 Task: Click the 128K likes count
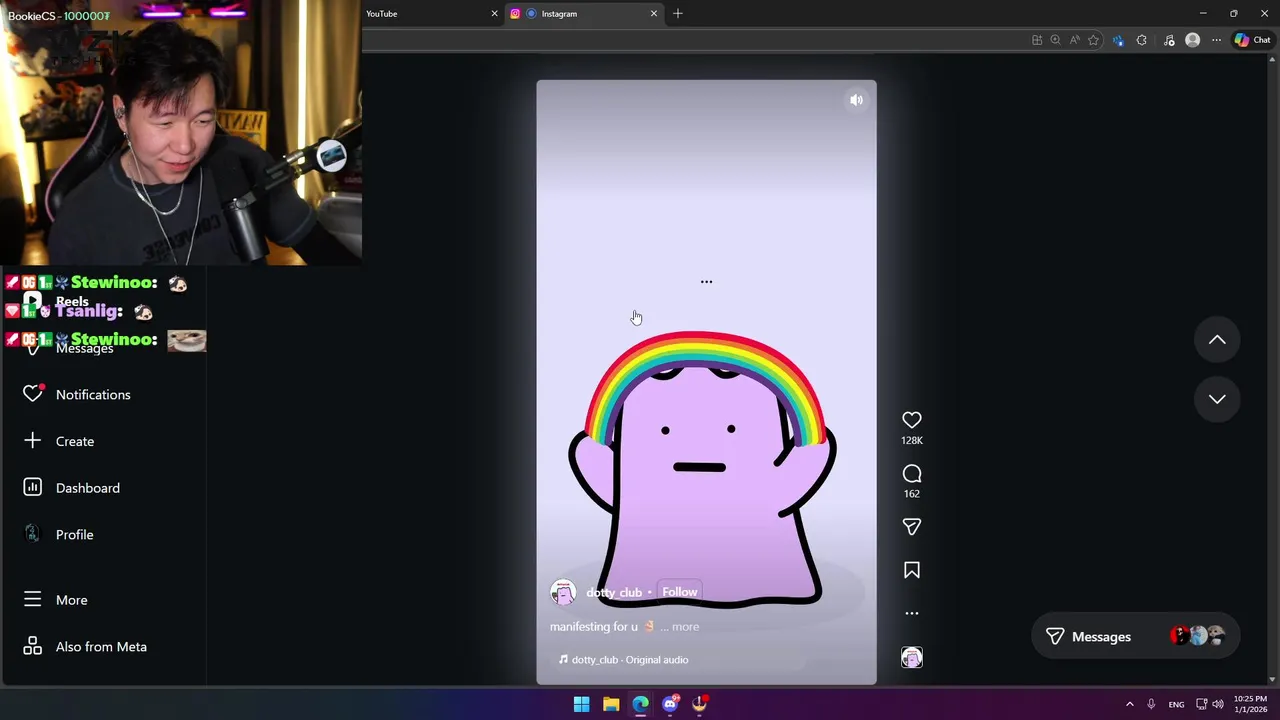911,441
